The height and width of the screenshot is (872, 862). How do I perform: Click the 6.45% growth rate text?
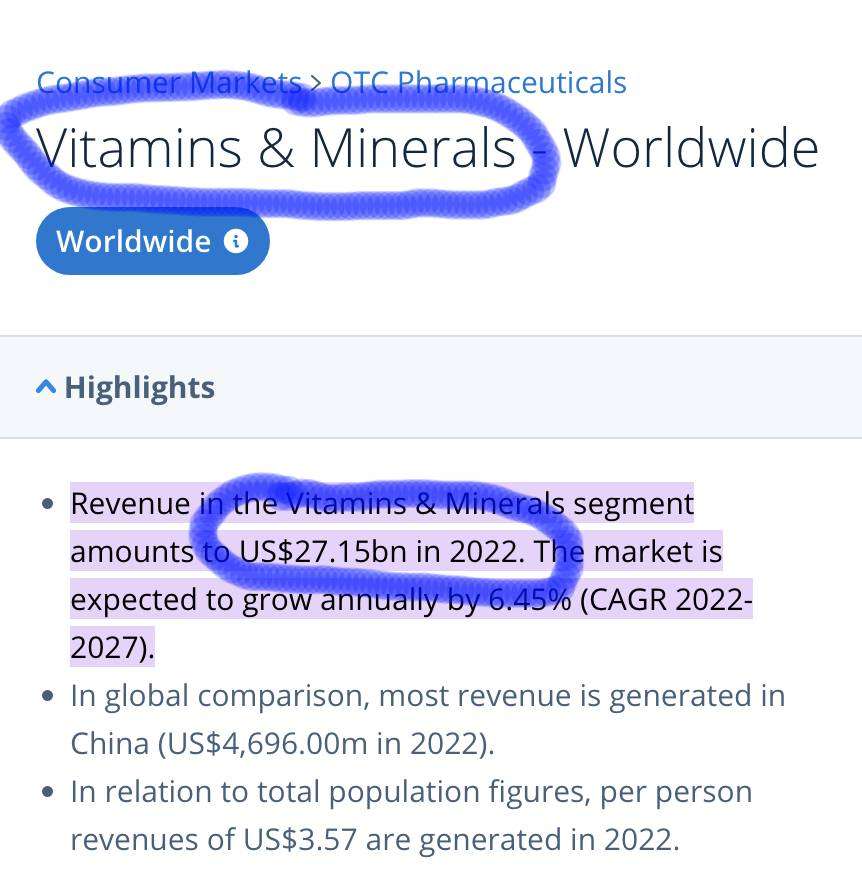529,599
